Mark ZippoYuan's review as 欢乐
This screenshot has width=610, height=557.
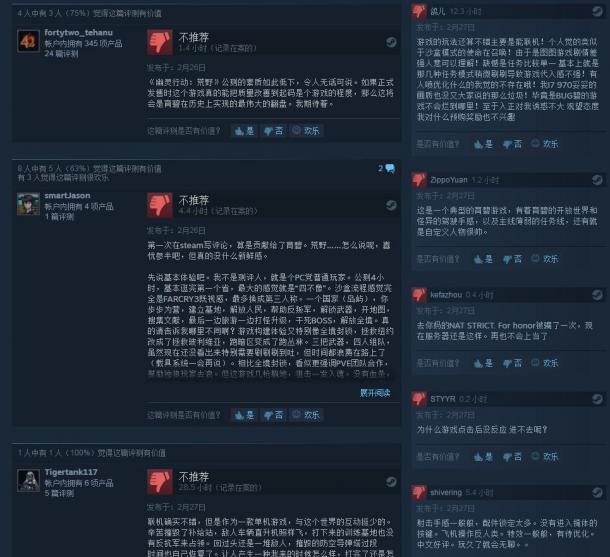[x=545, y=259]
